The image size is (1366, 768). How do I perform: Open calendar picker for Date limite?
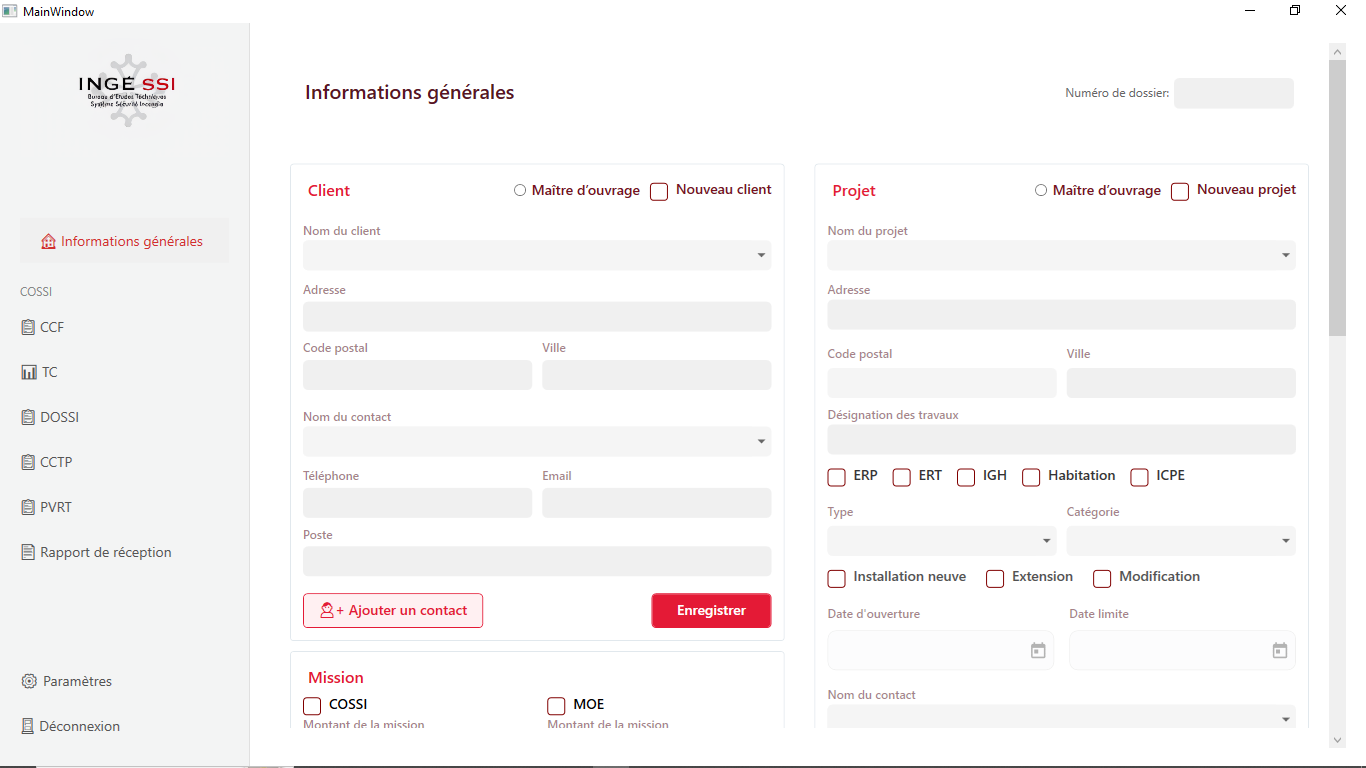[1280, 650]
